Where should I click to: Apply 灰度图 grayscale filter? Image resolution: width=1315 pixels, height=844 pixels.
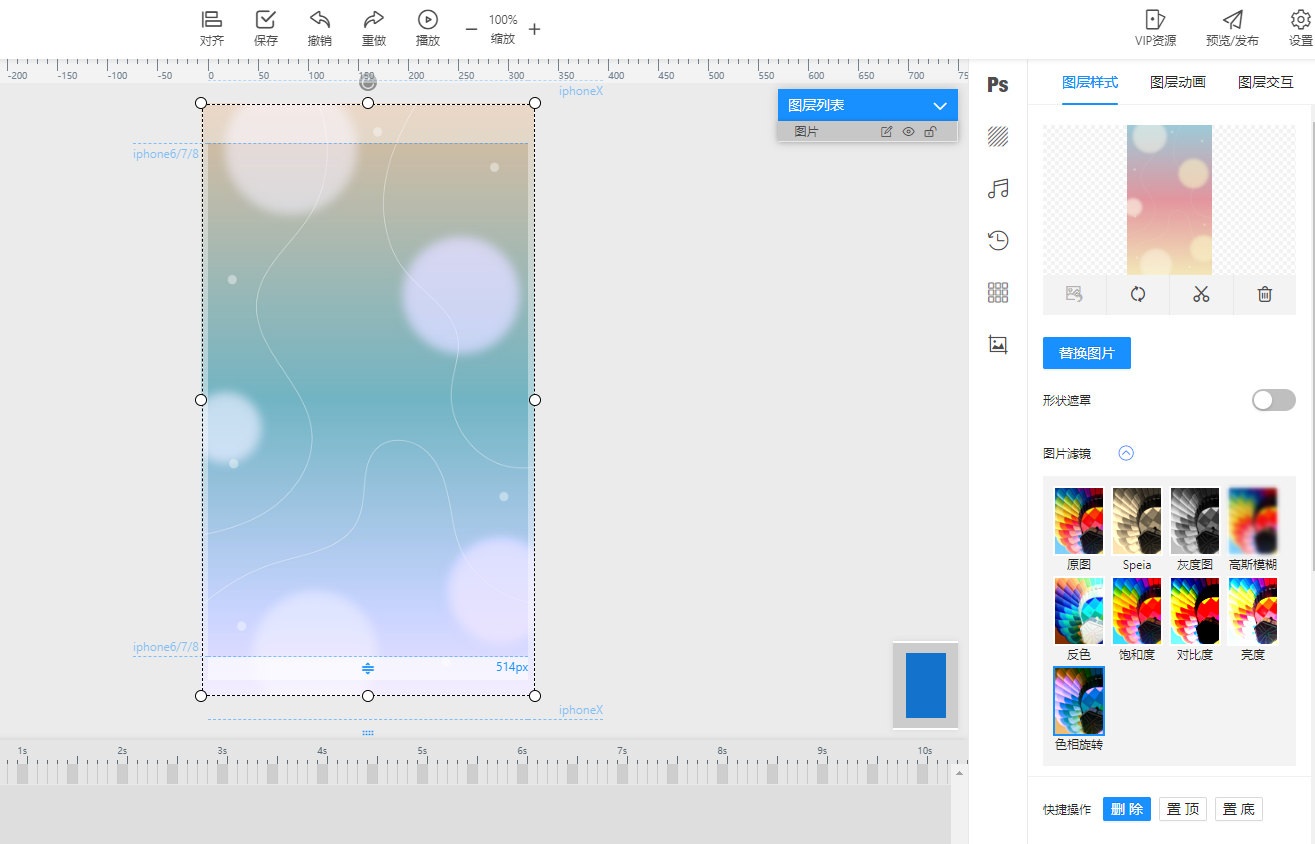click(x=1195, y=521)
